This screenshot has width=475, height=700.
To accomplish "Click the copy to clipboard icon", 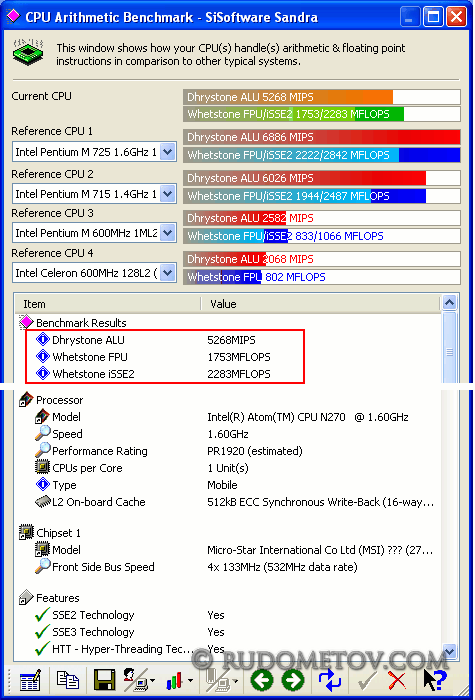I will tap(68, 680).
